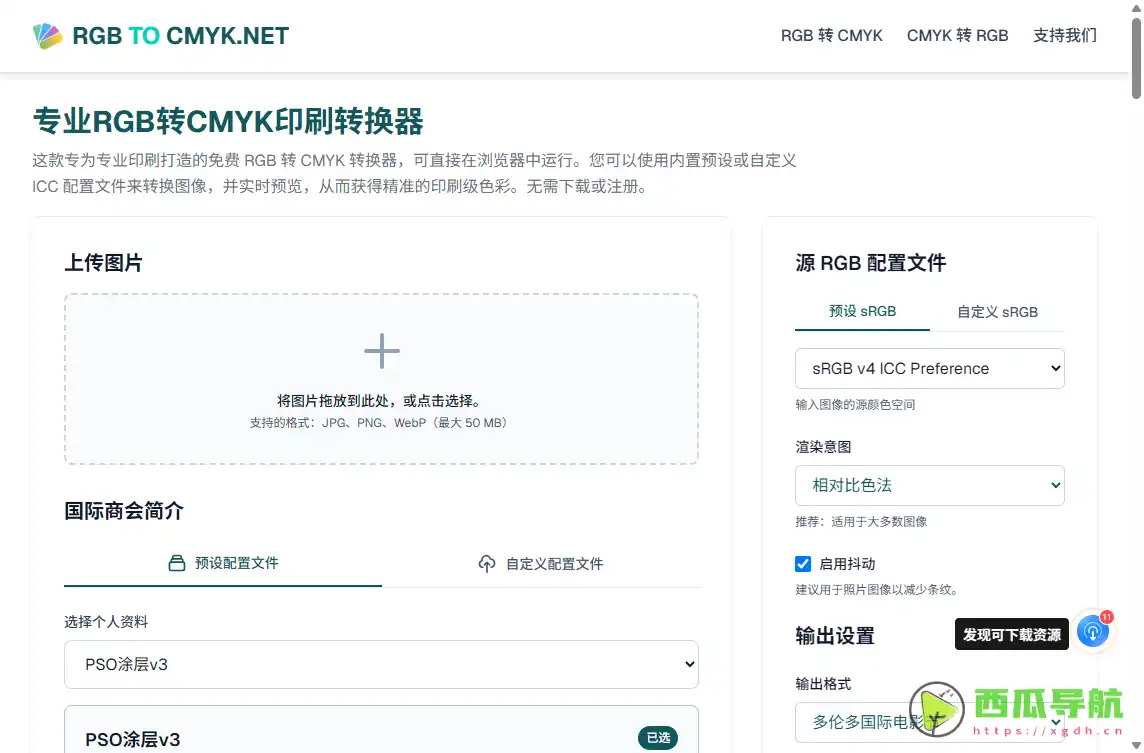The height and width of the screenshot is (753, 1144).
Task: Click the 上传图片 heading
Action: point(104,263)
